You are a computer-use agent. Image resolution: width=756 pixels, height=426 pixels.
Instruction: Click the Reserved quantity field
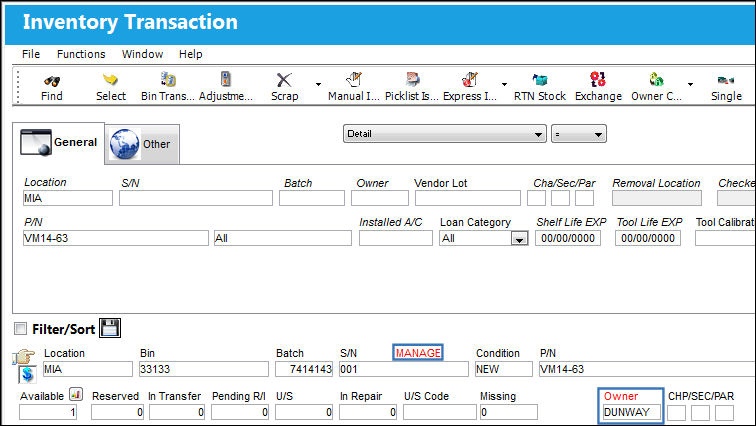click(x=117, y=412)
